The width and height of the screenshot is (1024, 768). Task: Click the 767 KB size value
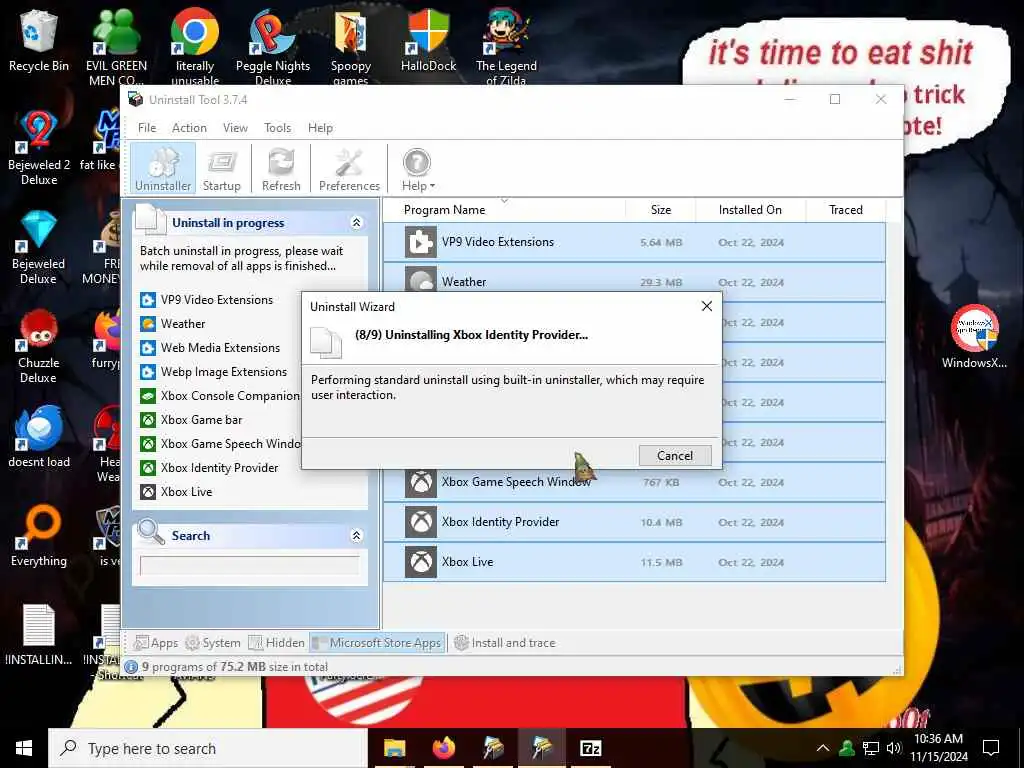point(661,483)
